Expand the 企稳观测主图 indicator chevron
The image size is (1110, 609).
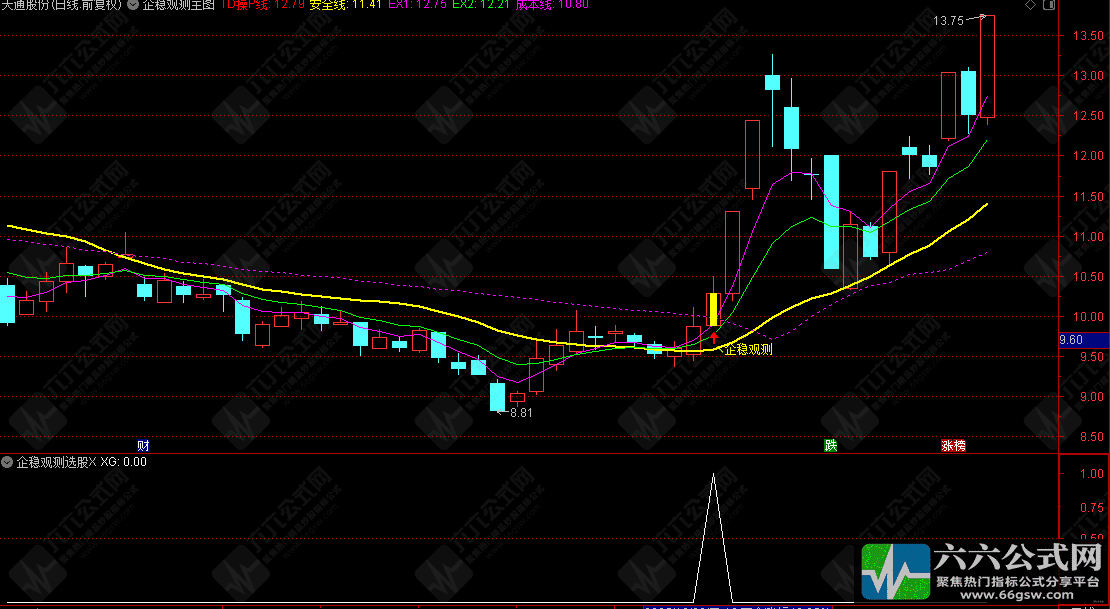133,4
